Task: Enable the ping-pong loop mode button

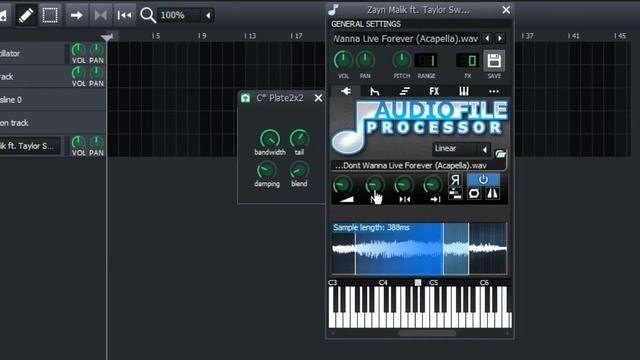Action: (x=492, y=193)
